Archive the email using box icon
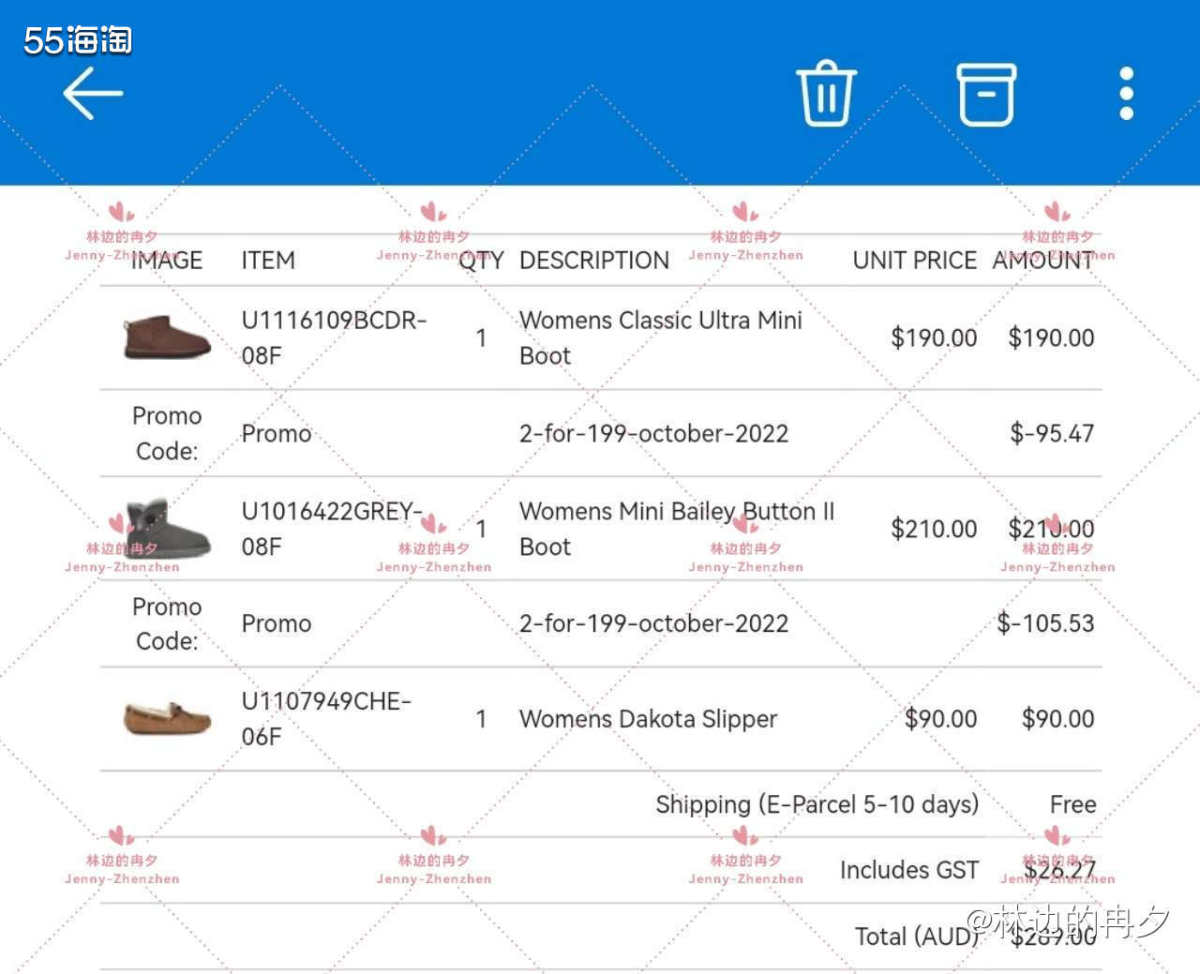 986,94
